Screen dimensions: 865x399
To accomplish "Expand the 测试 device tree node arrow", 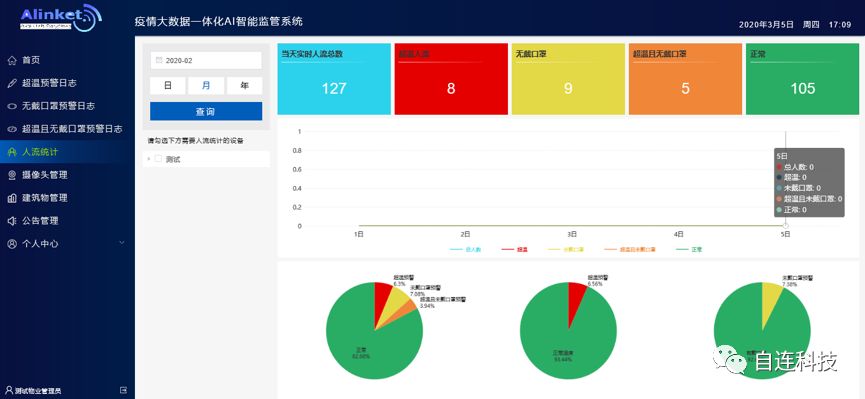I will point(148,159).
